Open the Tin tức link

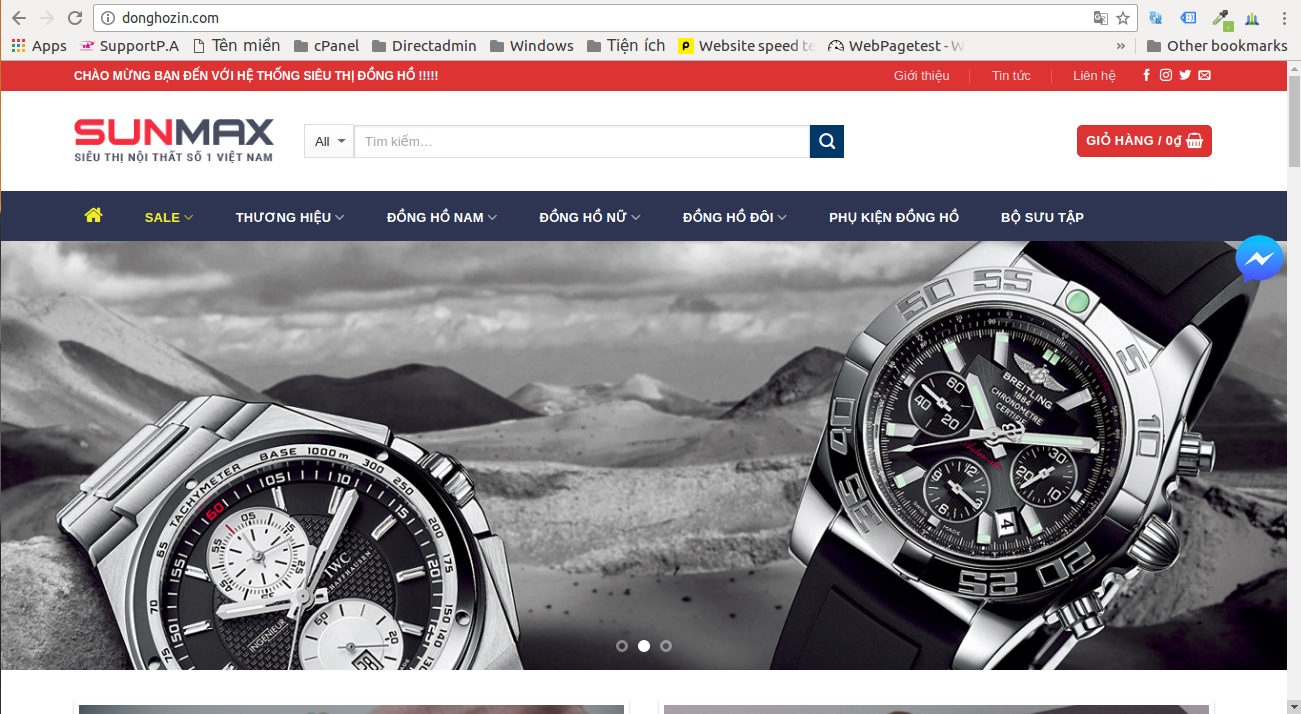pos(1011,76)
